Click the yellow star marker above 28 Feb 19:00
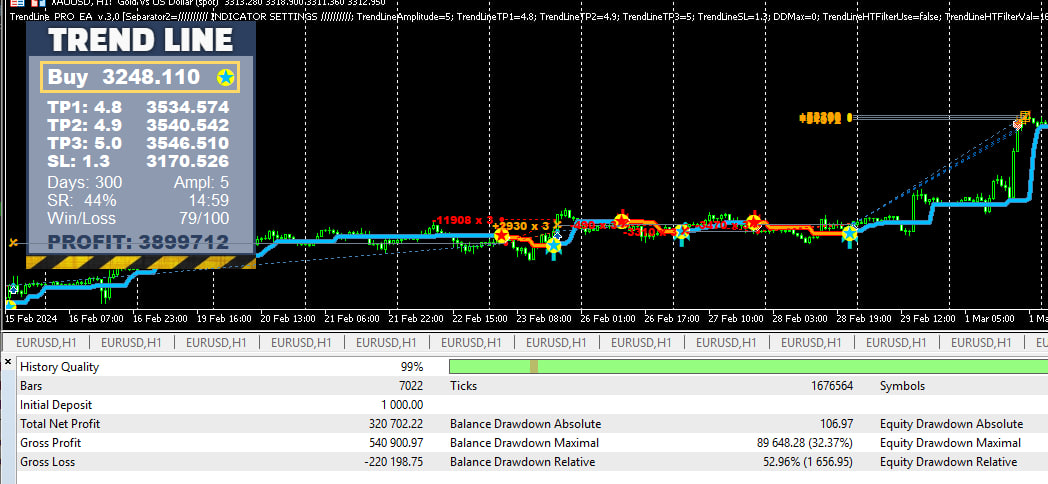 [x=849, y=234]
